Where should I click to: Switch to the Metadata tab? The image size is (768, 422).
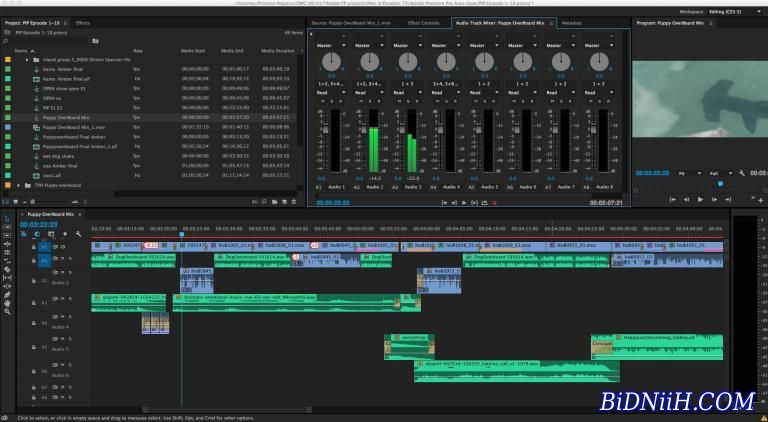tap(572, 23)
